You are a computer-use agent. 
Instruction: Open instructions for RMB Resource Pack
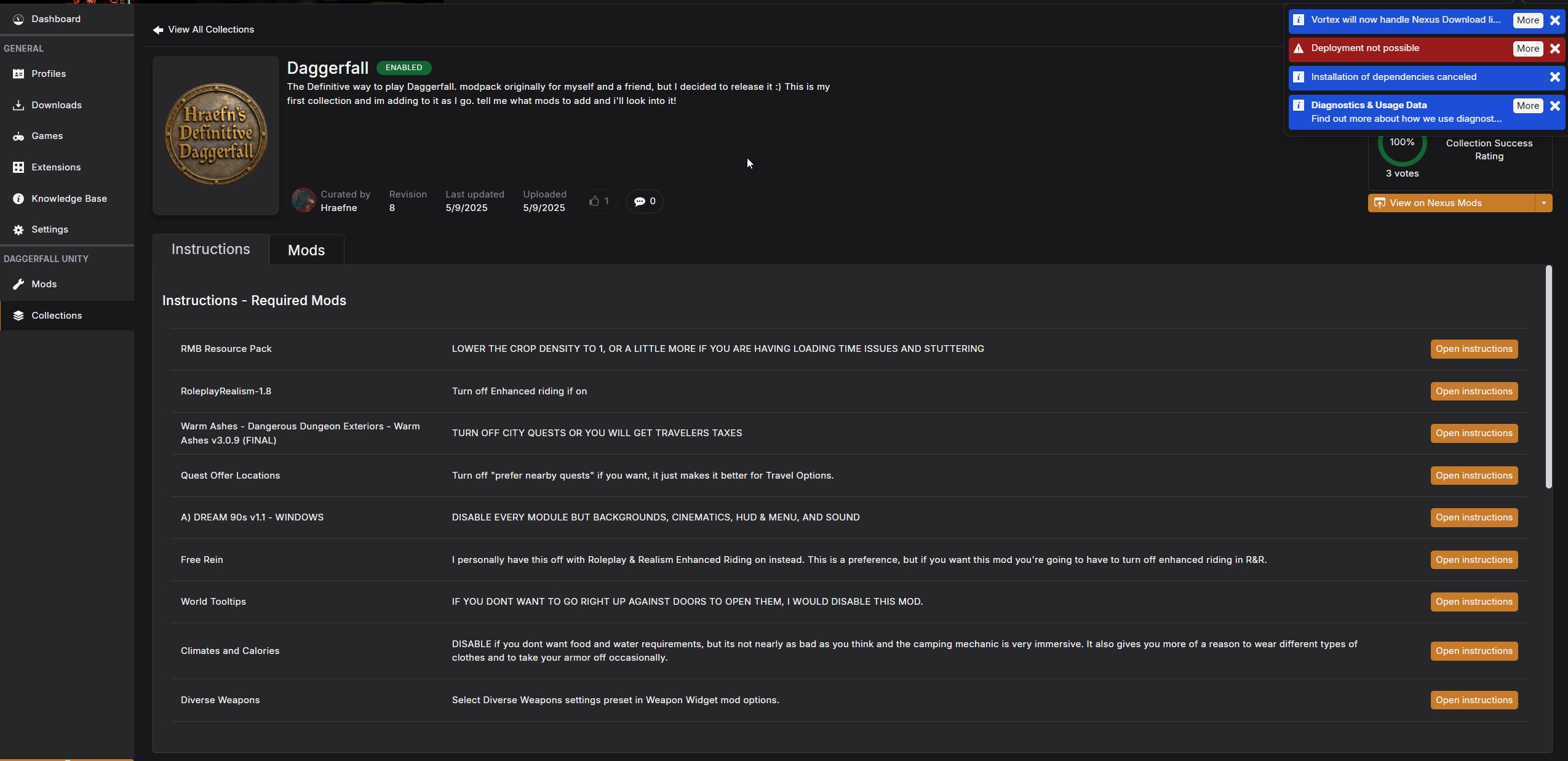click(x=1474, y=349)
